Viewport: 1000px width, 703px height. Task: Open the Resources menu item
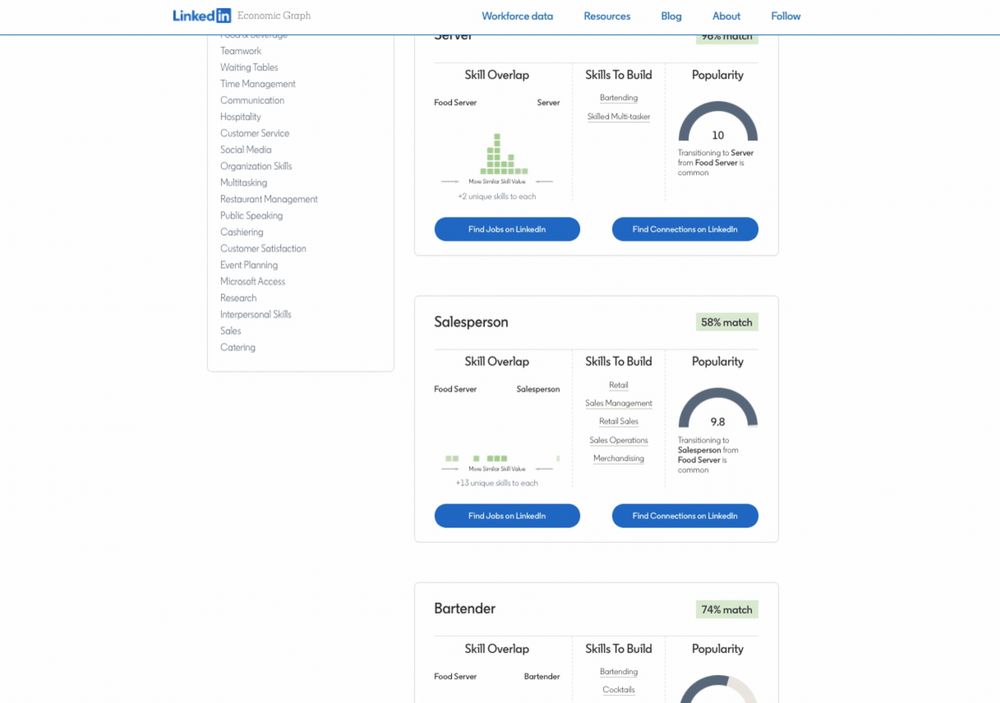click(x=607, y=16)
